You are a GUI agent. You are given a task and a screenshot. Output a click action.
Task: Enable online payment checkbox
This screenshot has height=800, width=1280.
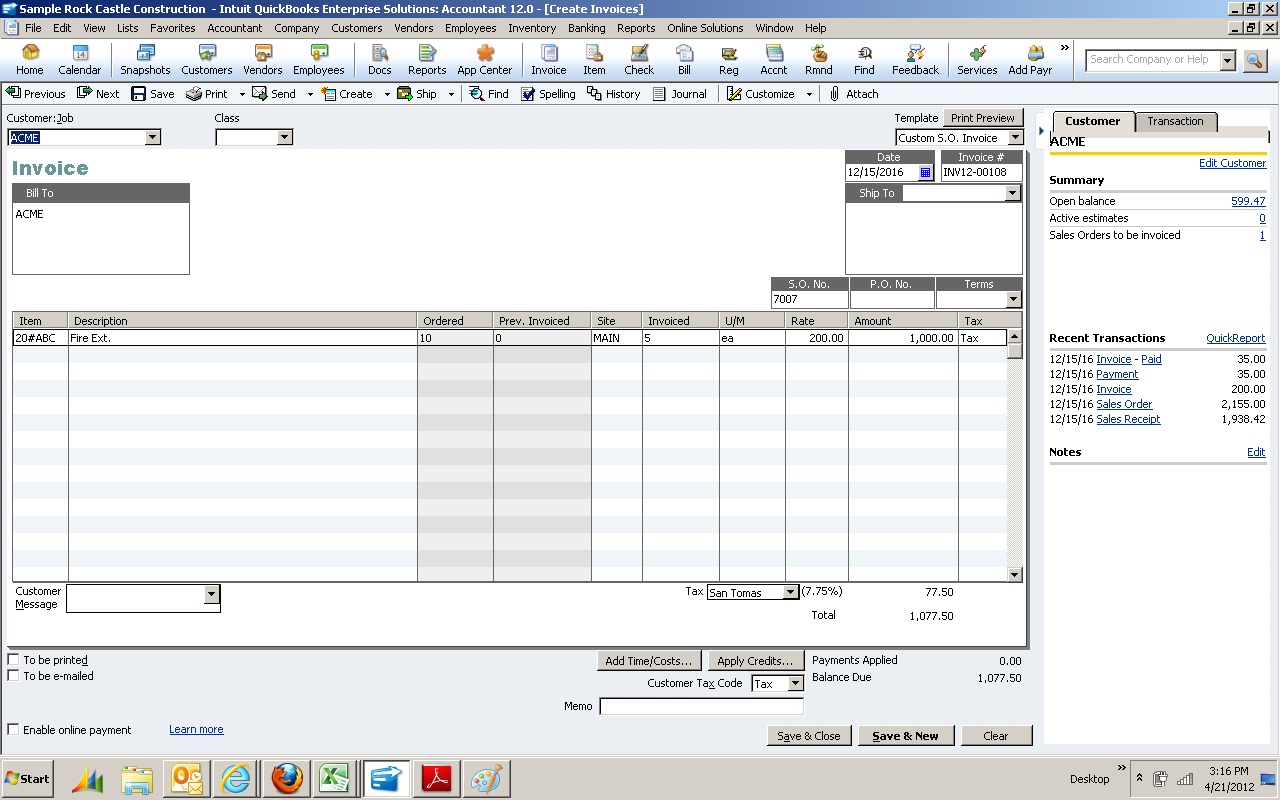tap(13, 730)
